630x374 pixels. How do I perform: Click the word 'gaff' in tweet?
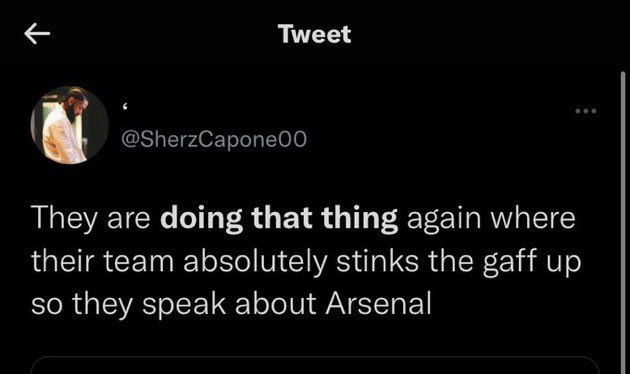point(510,262)
